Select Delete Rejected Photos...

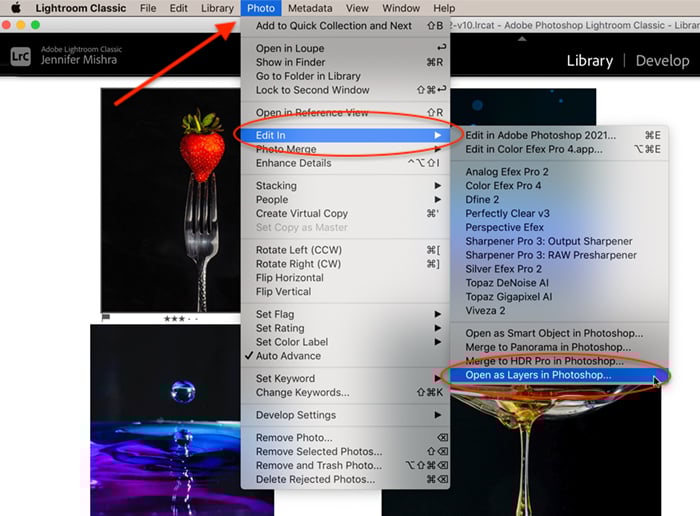tap(345, 479)
